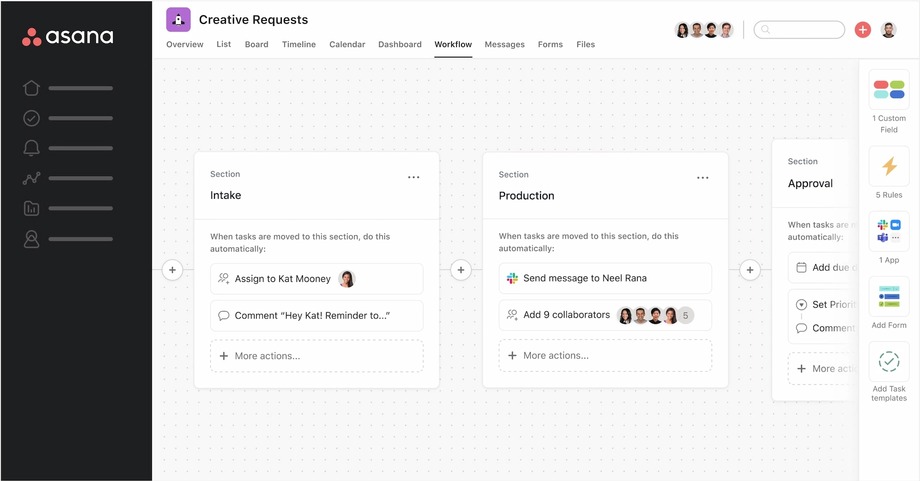Open My Tasks checkmark icon in sidebar
The height and width of the screenshot is (481, 920).
coord(31,118)
